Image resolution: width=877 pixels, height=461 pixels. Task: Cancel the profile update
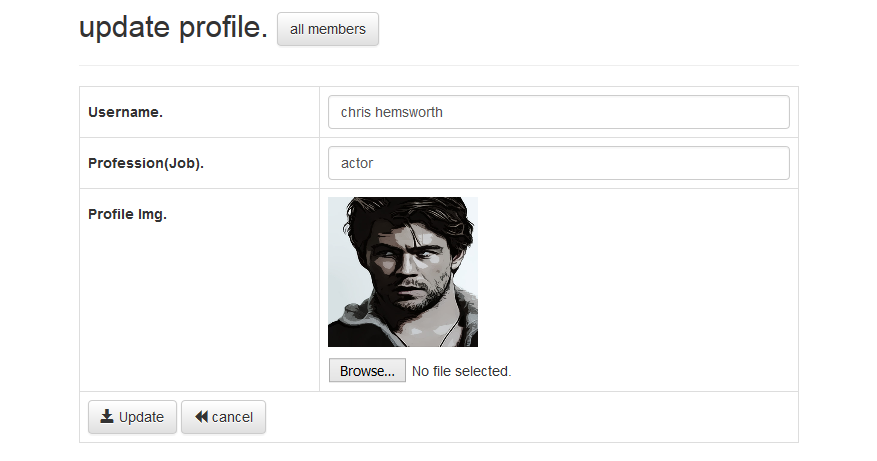point(223,417)
